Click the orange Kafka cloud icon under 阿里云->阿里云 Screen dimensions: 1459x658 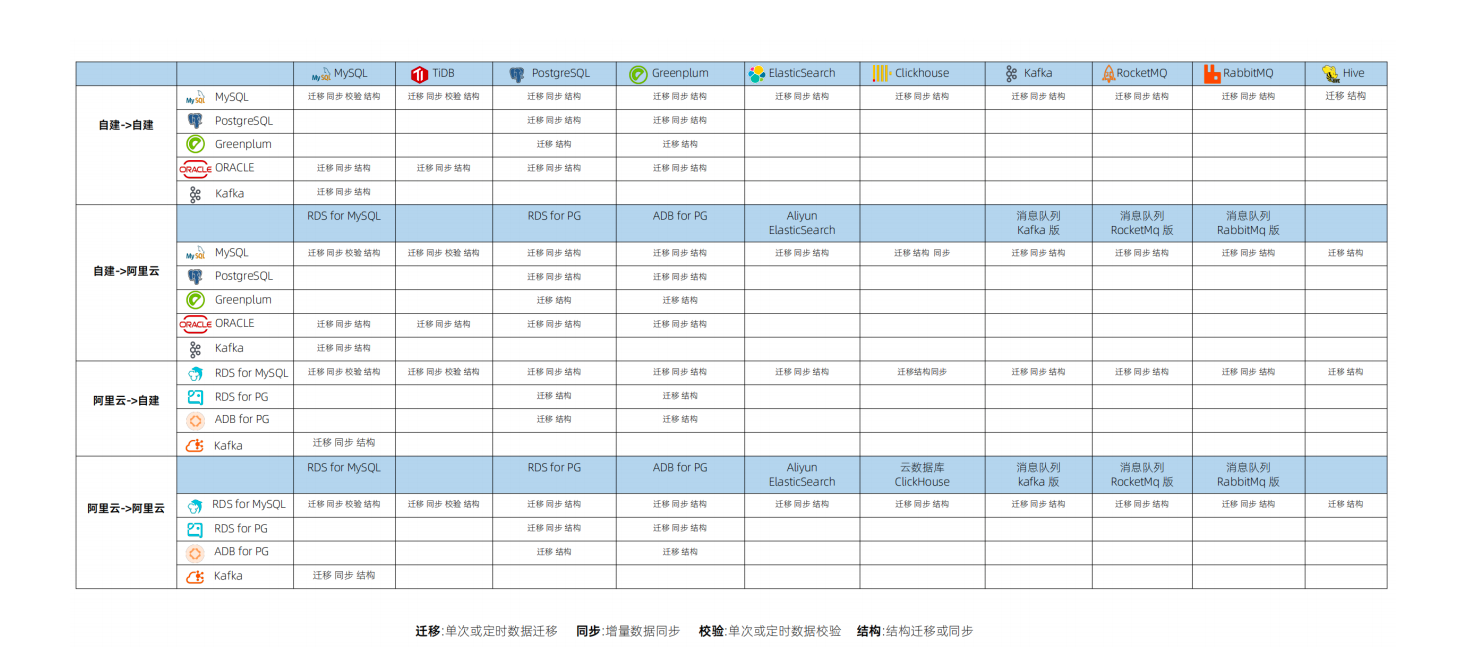(x=196, y=577)
